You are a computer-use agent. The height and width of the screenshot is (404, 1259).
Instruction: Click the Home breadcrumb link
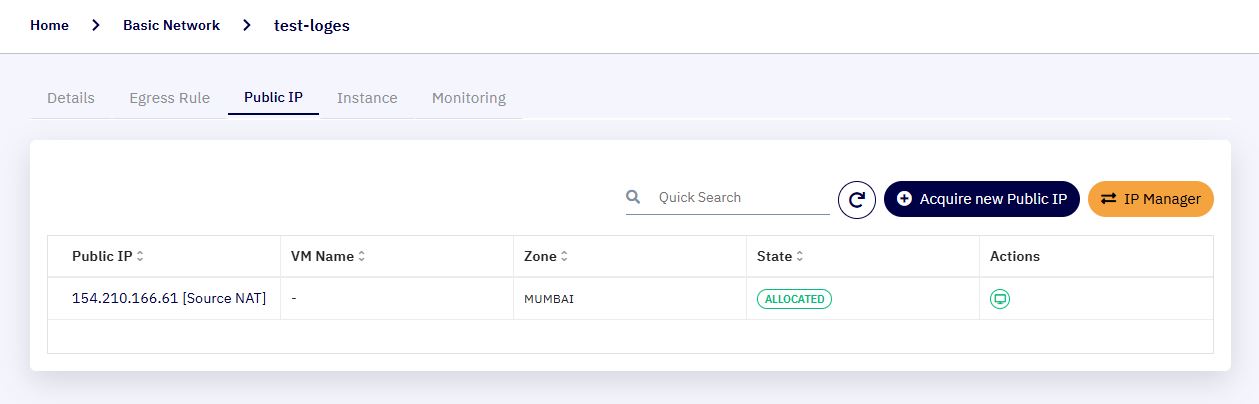49,26
